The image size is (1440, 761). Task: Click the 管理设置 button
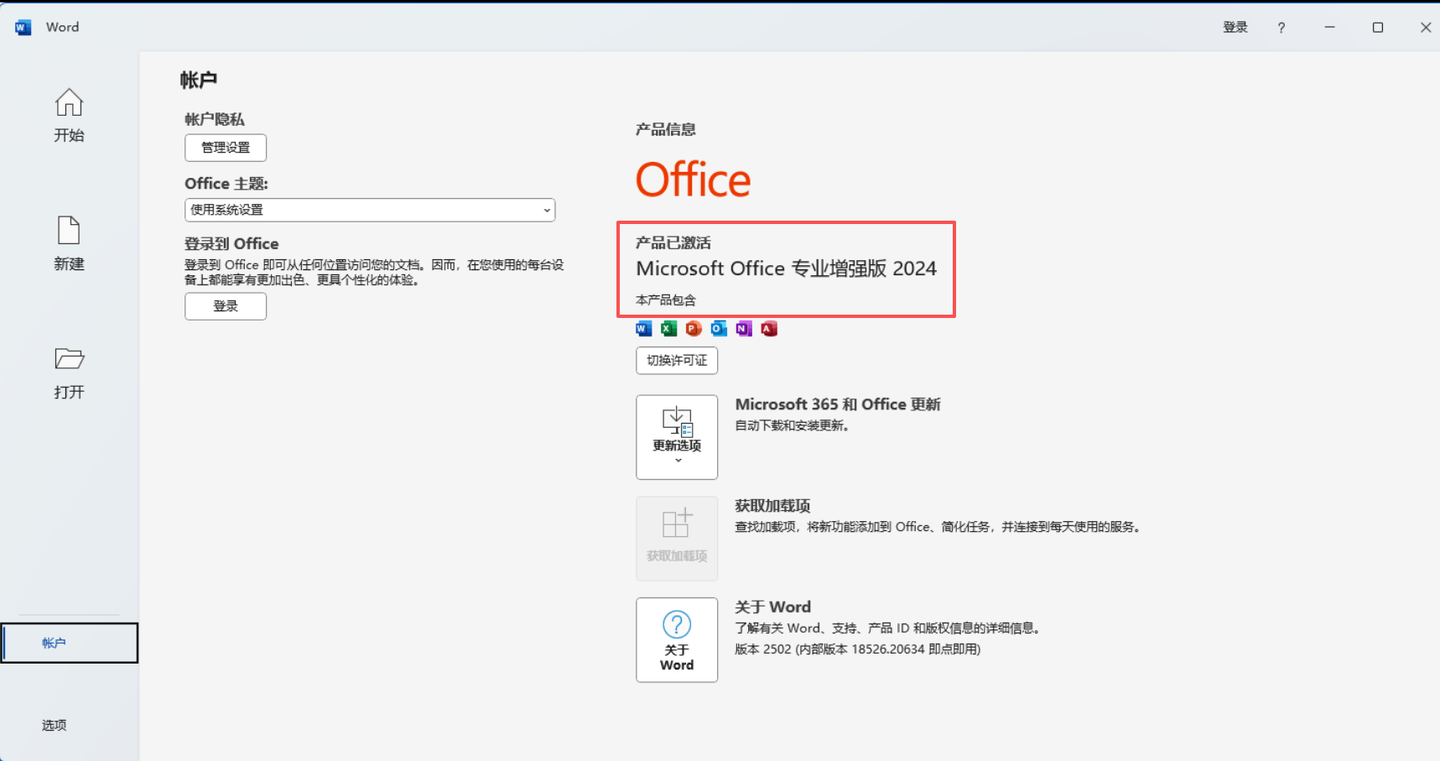click(x=226, y=148)
